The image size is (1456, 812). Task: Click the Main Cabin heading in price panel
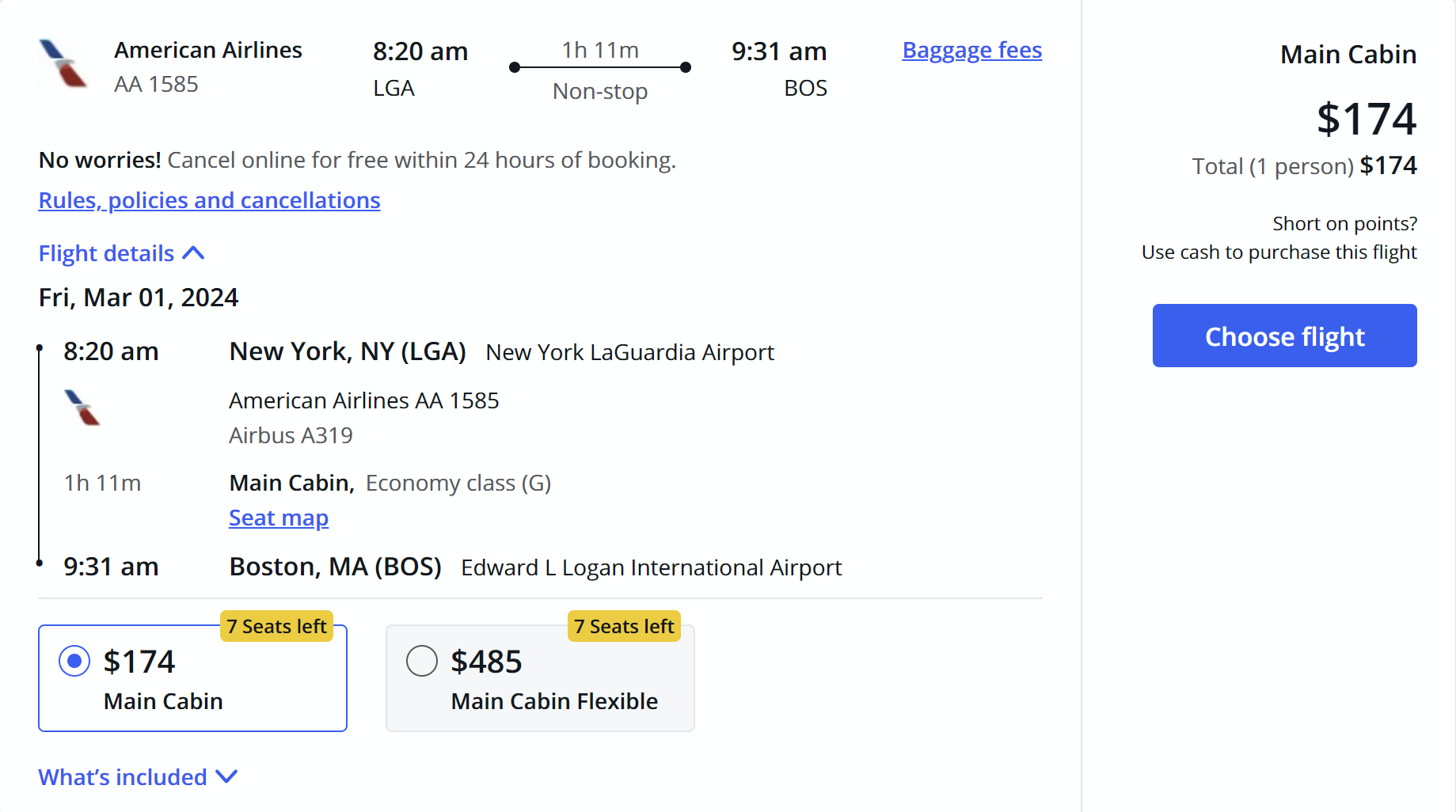point(1348,55)
